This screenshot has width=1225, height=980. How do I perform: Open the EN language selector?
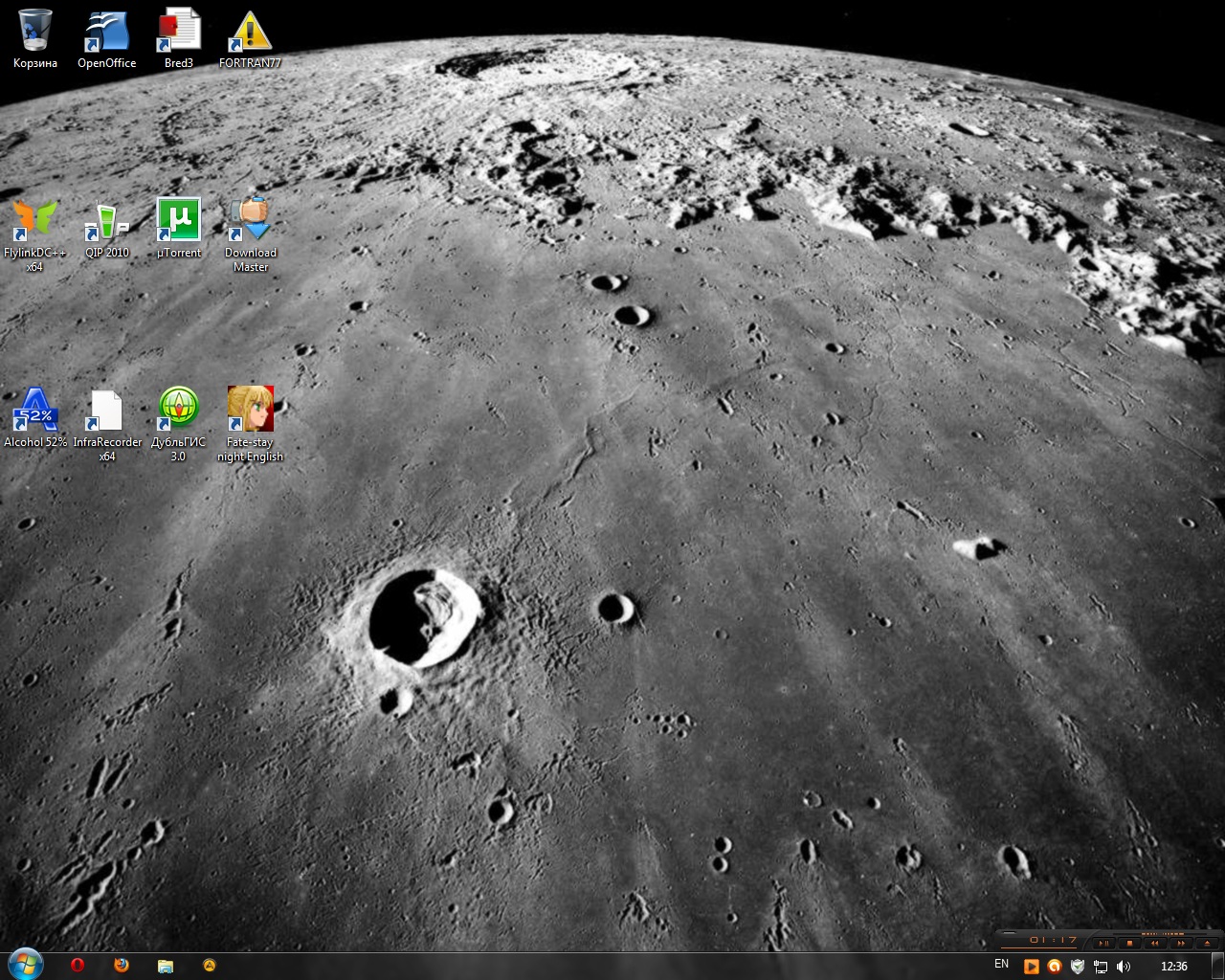[x=1001, y=965]
